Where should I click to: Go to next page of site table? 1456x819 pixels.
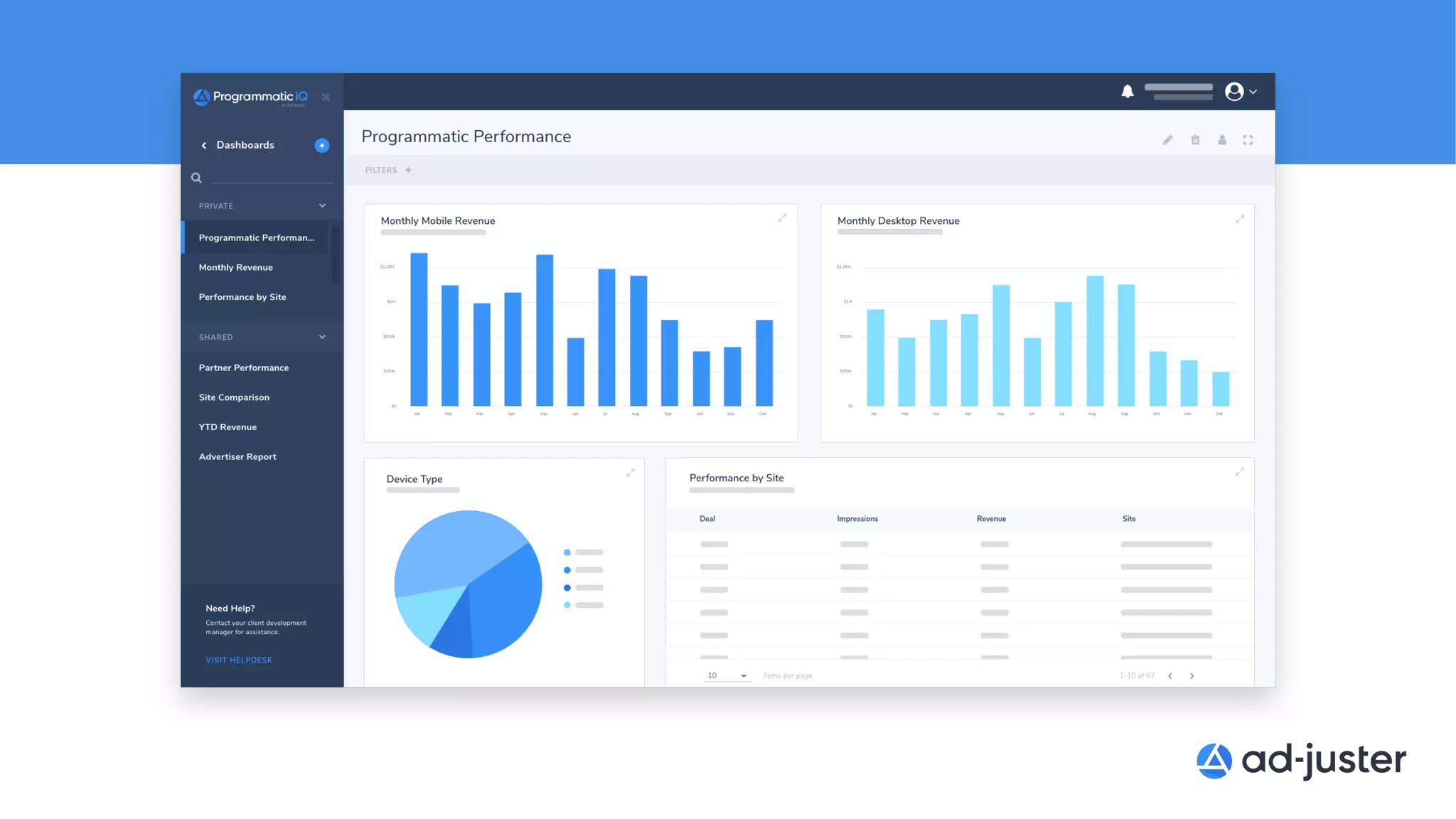point(1192,676)
